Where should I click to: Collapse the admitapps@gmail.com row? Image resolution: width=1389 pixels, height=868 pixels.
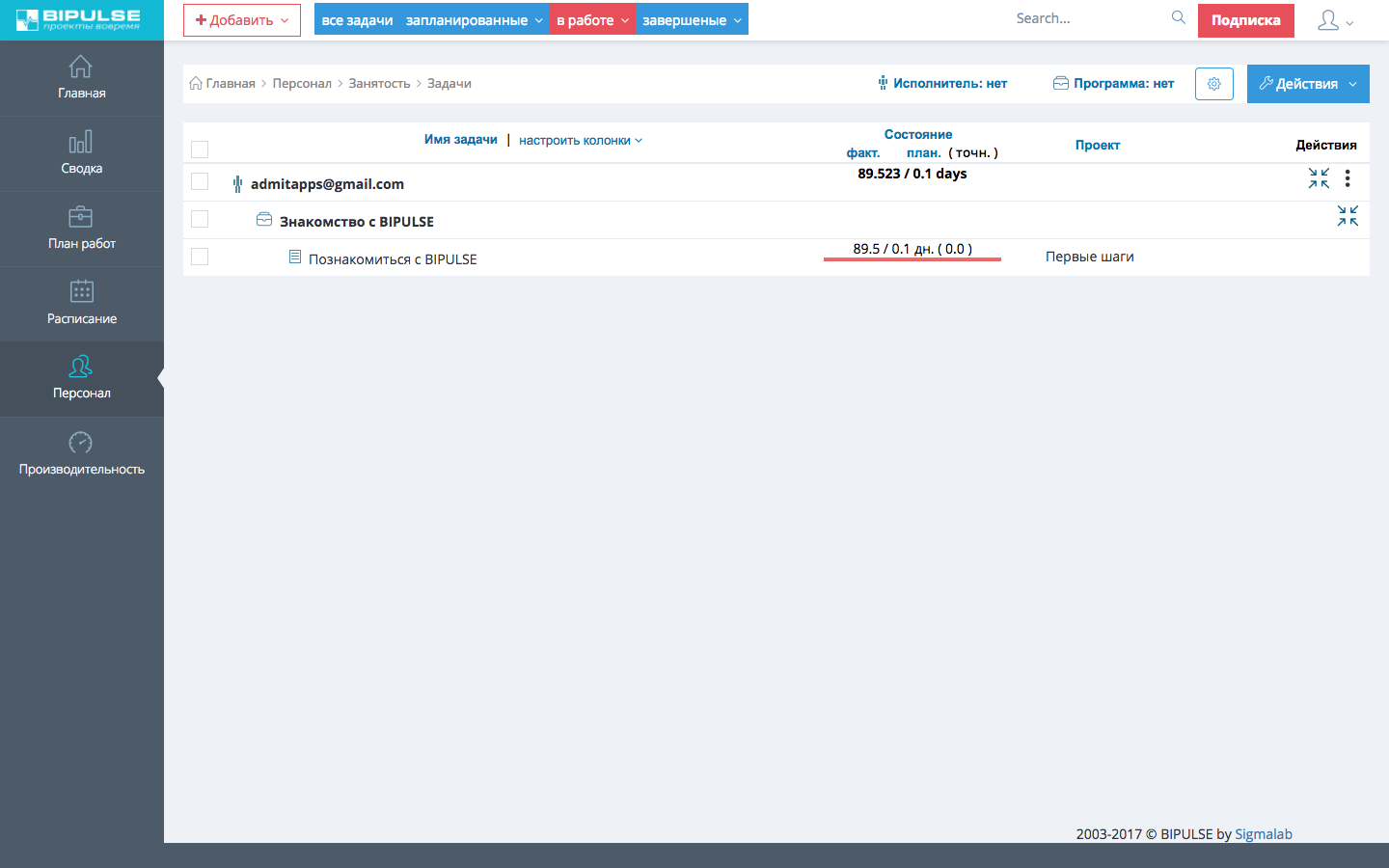1319,178
